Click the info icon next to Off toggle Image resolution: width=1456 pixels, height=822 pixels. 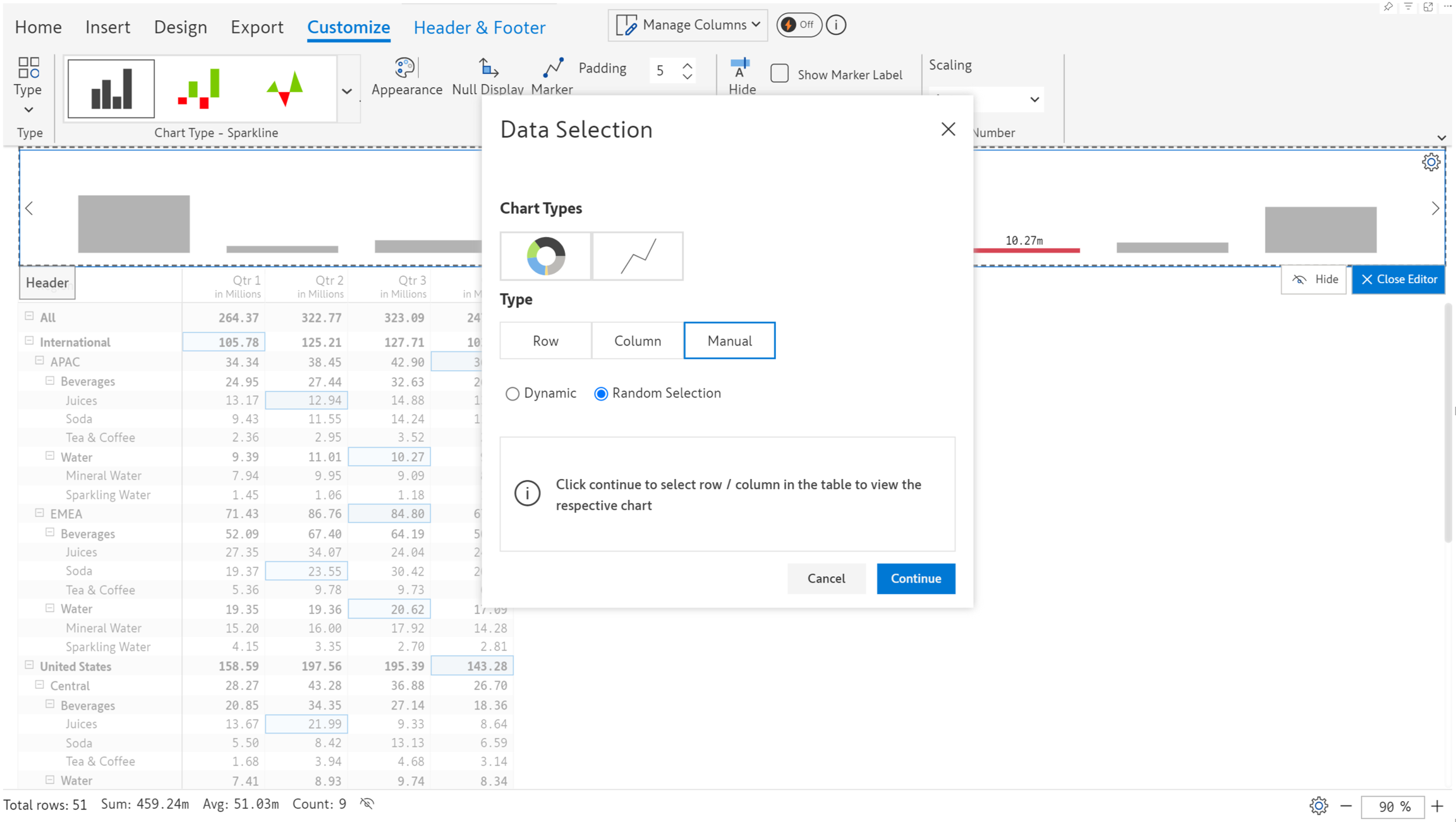(x=836, y=25)
